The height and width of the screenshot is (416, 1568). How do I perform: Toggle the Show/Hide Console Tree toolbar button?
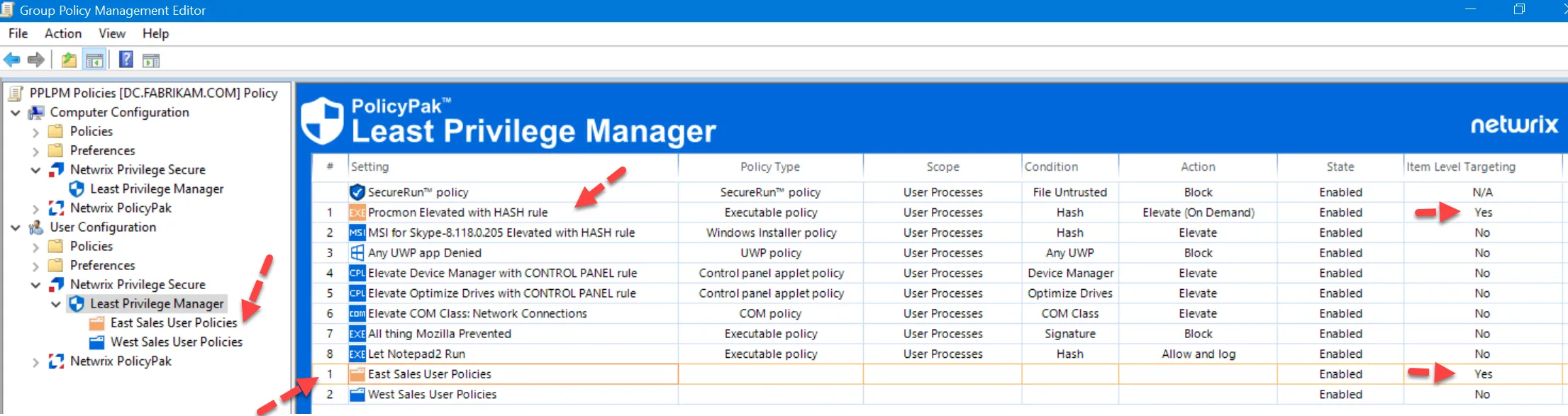tap(94, 60)
